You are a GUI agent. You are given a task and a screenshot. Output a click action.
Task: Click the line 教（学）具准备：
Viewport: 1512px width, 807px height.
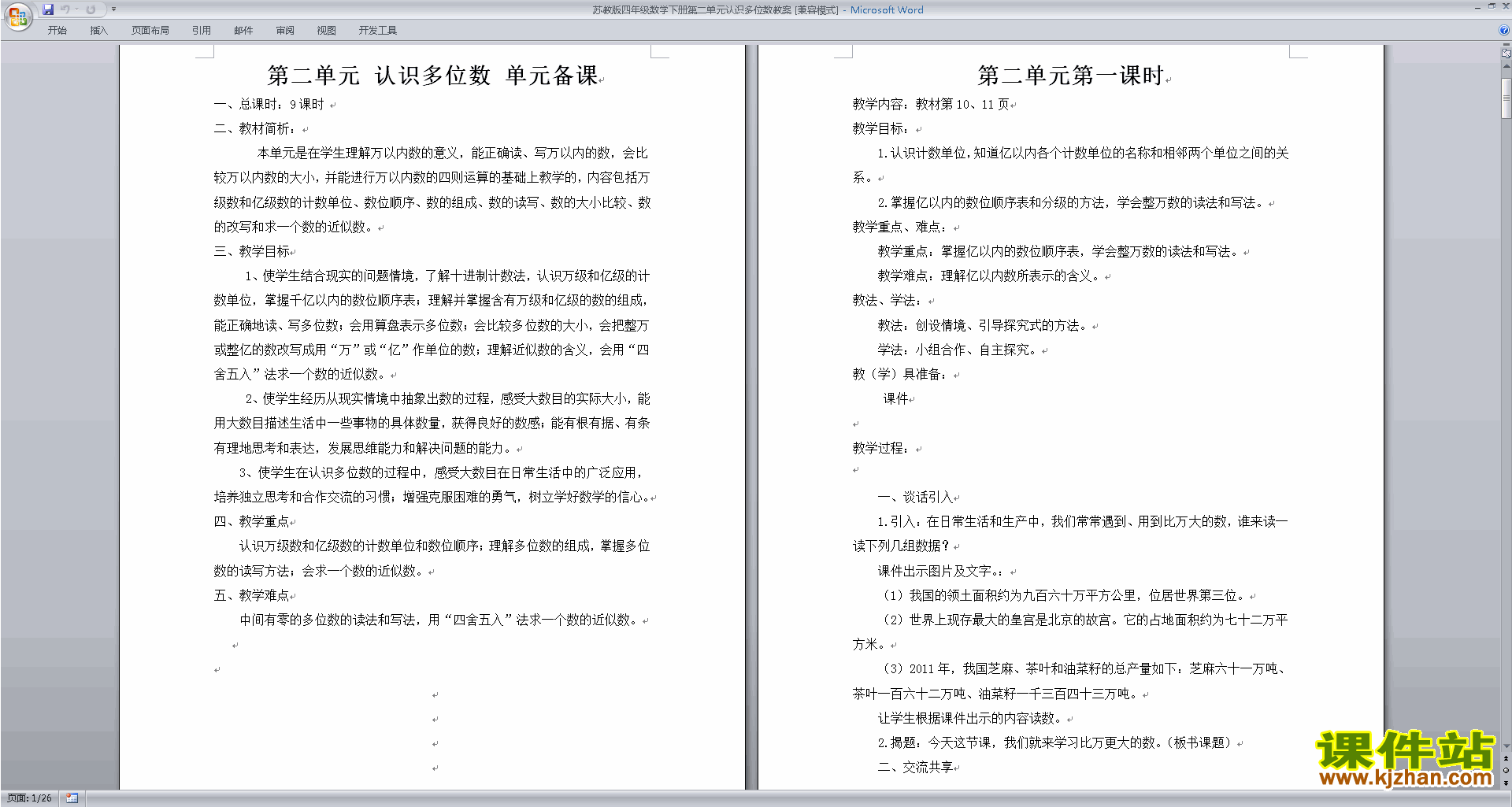coord(900,374)
